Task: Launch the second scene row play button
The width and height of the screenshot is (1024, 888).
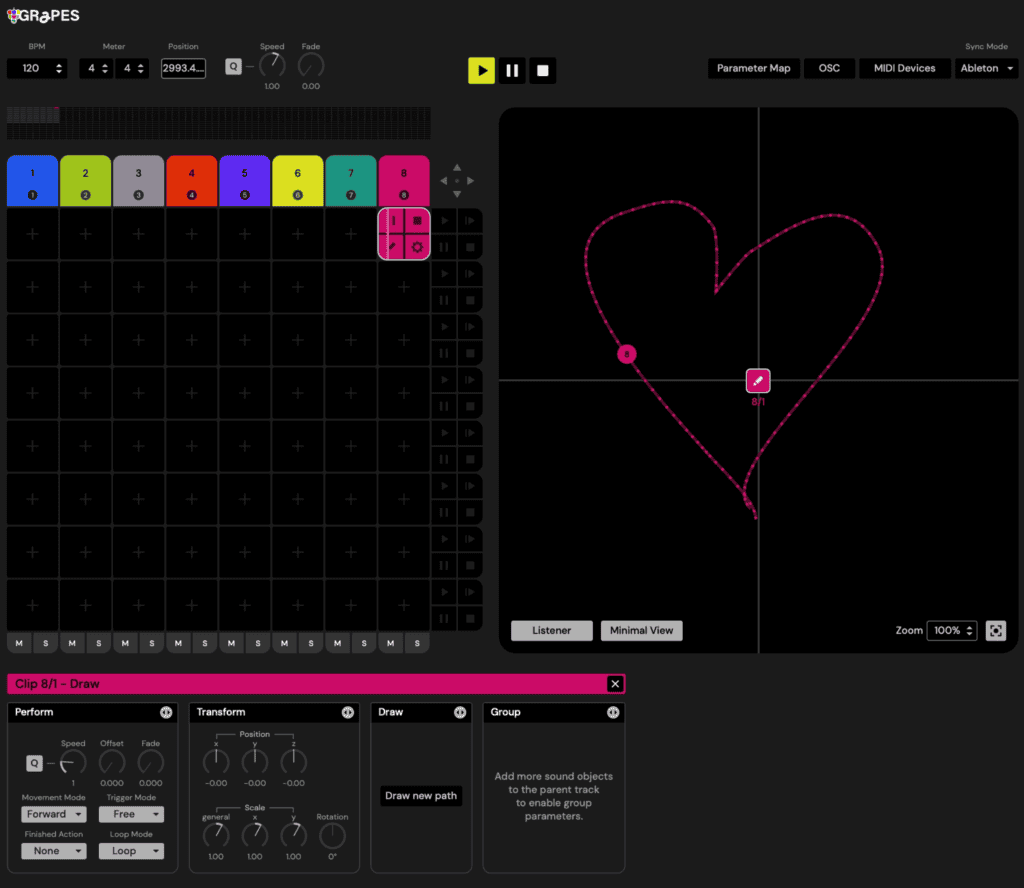Action: point(444,274)
